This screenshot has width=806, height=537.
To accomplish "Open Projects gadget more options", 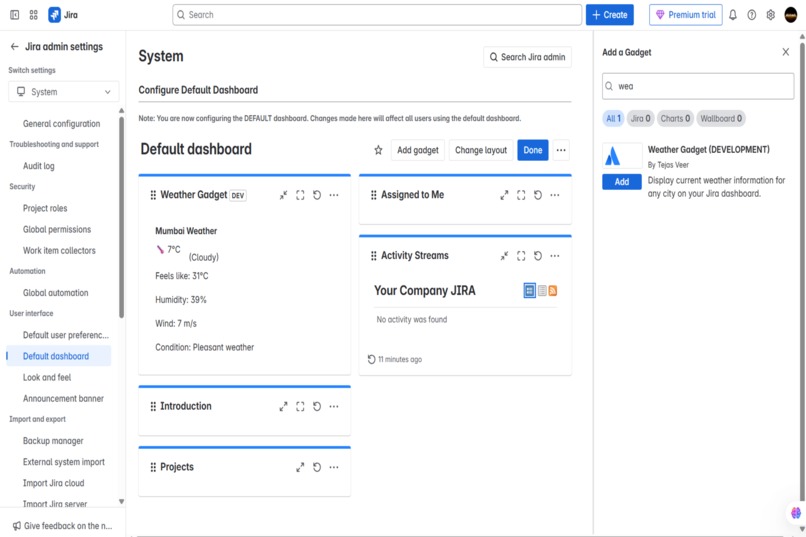I will pos(334,467).
